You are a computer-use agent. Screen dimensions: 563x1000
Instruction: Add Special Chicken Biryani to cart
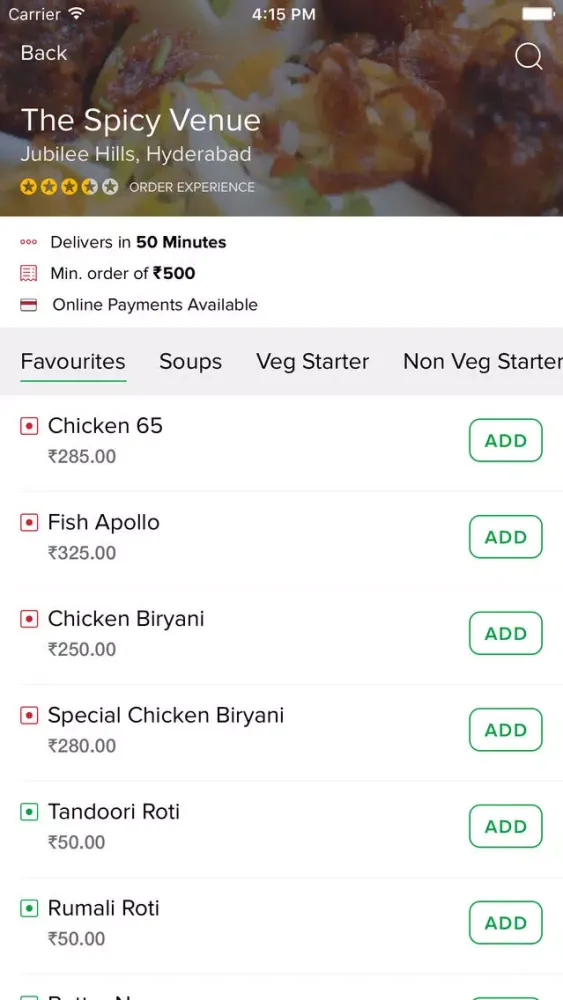(506, 730)
